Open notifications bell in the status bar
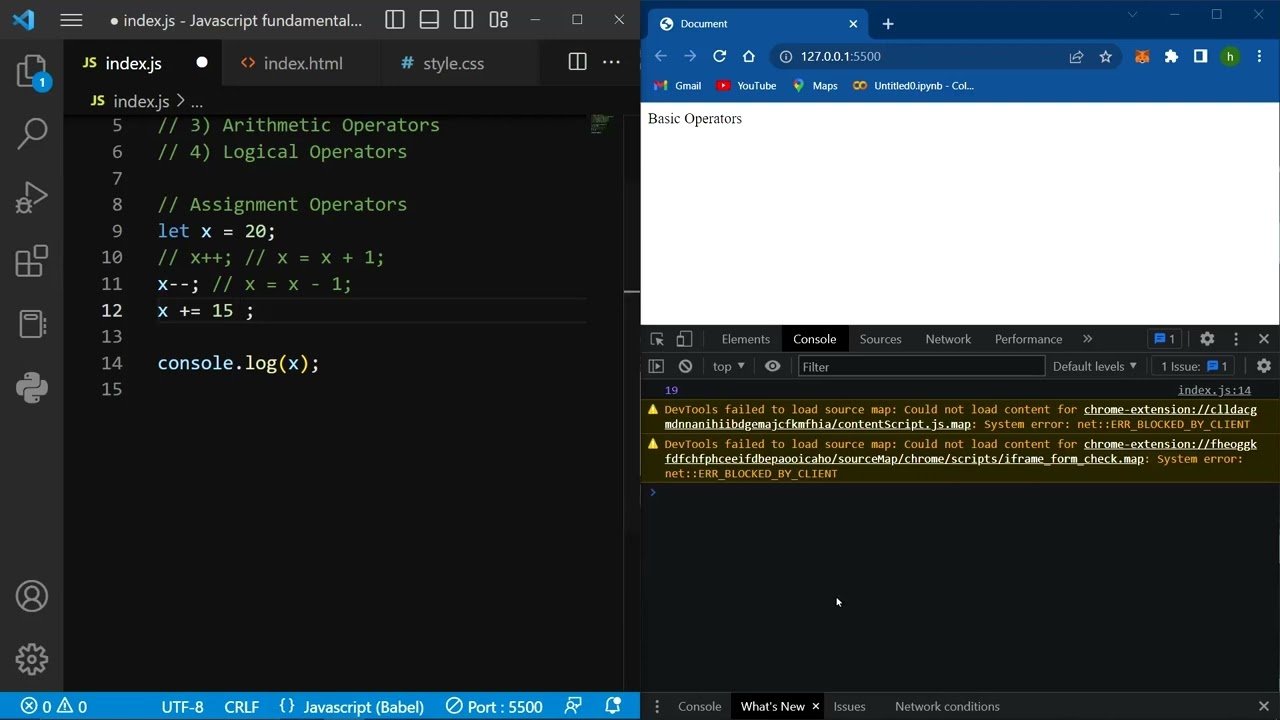 point(613,706)
